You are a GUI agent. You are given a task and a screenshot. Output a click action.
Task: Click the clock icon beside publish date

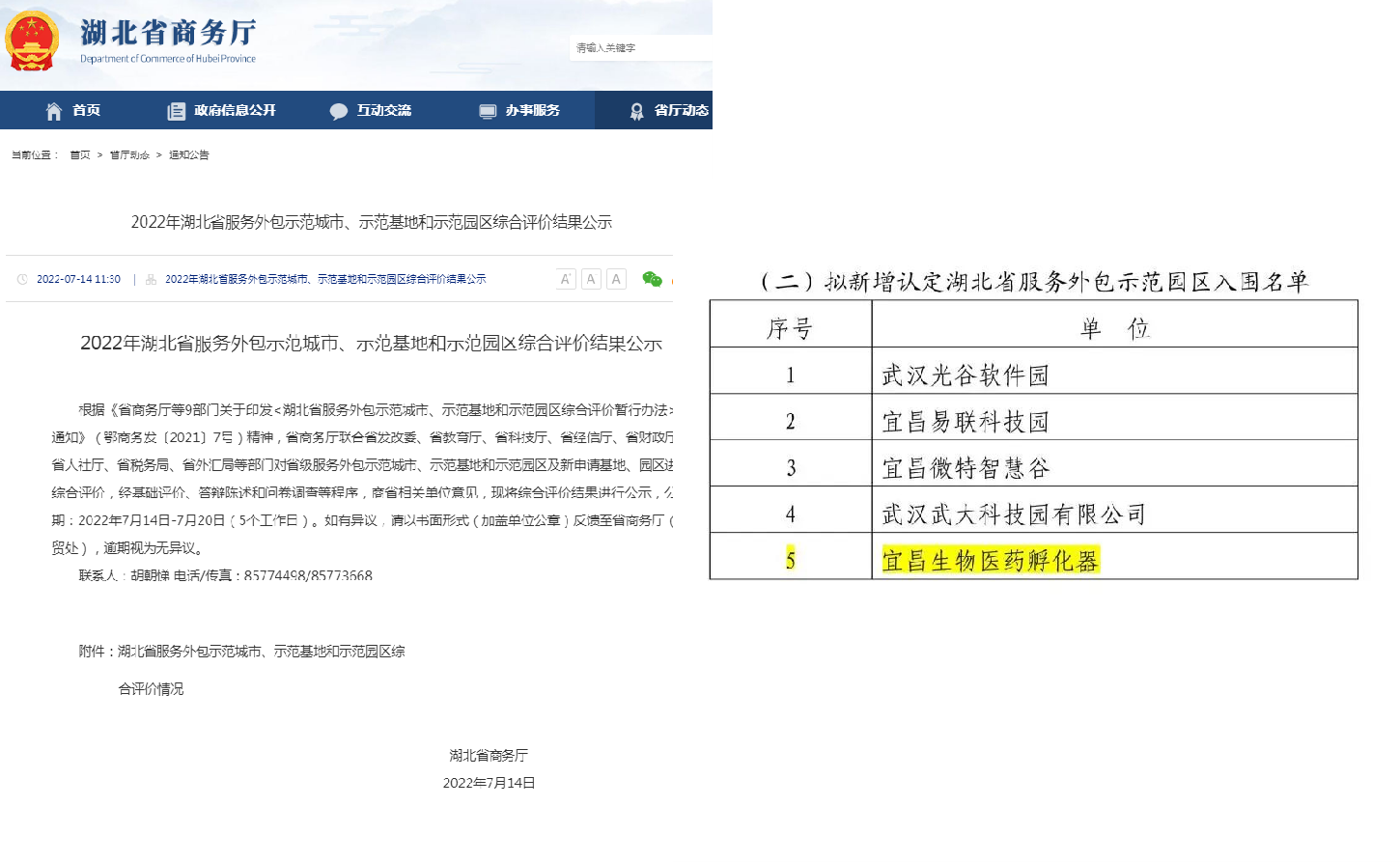(22, 279)
